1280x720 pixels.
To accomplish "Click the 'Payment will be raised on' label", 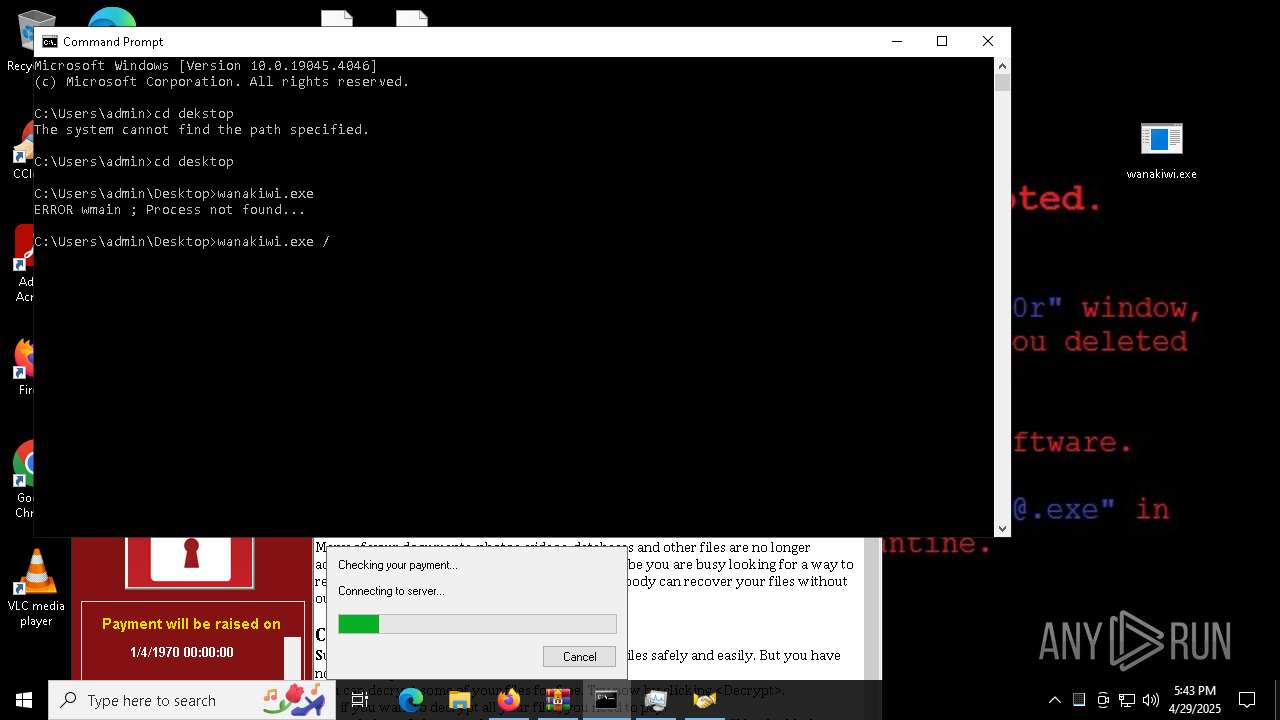I will coord(191,624).
